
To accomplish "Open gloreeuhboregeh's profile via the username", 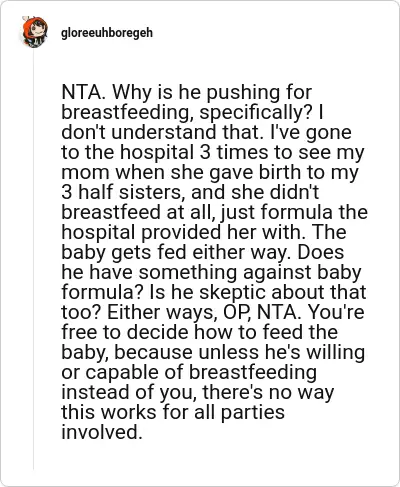I will click(x=107, y=33).
